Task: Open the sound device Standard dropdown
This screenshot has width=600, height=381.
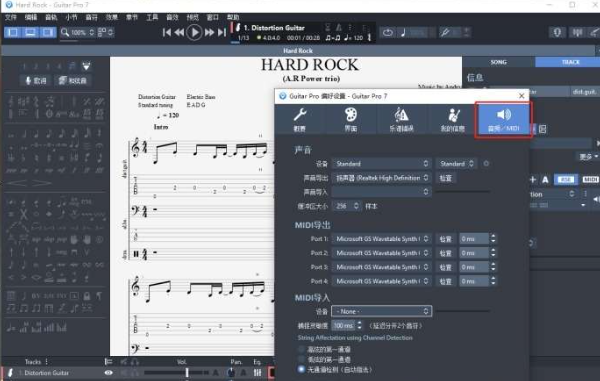Action: click(381, 164)
